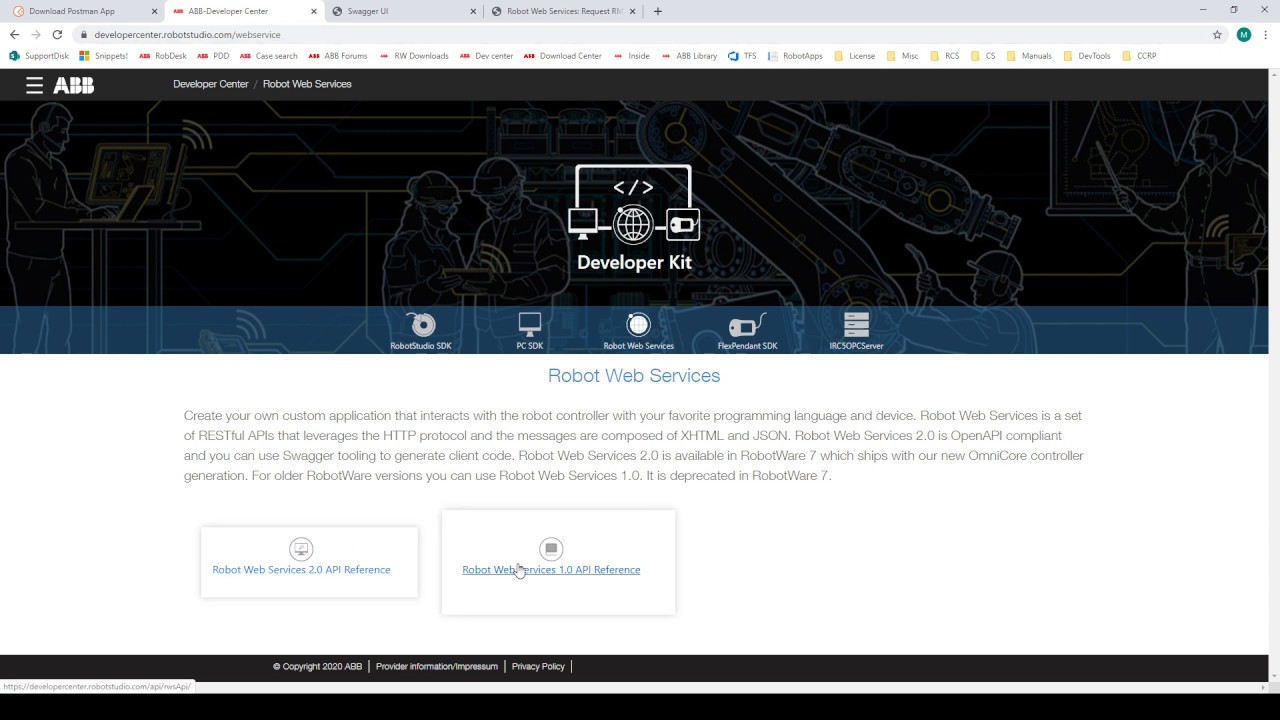Open the TFS bookmark
1280x720 pixels.
(743, 56)
